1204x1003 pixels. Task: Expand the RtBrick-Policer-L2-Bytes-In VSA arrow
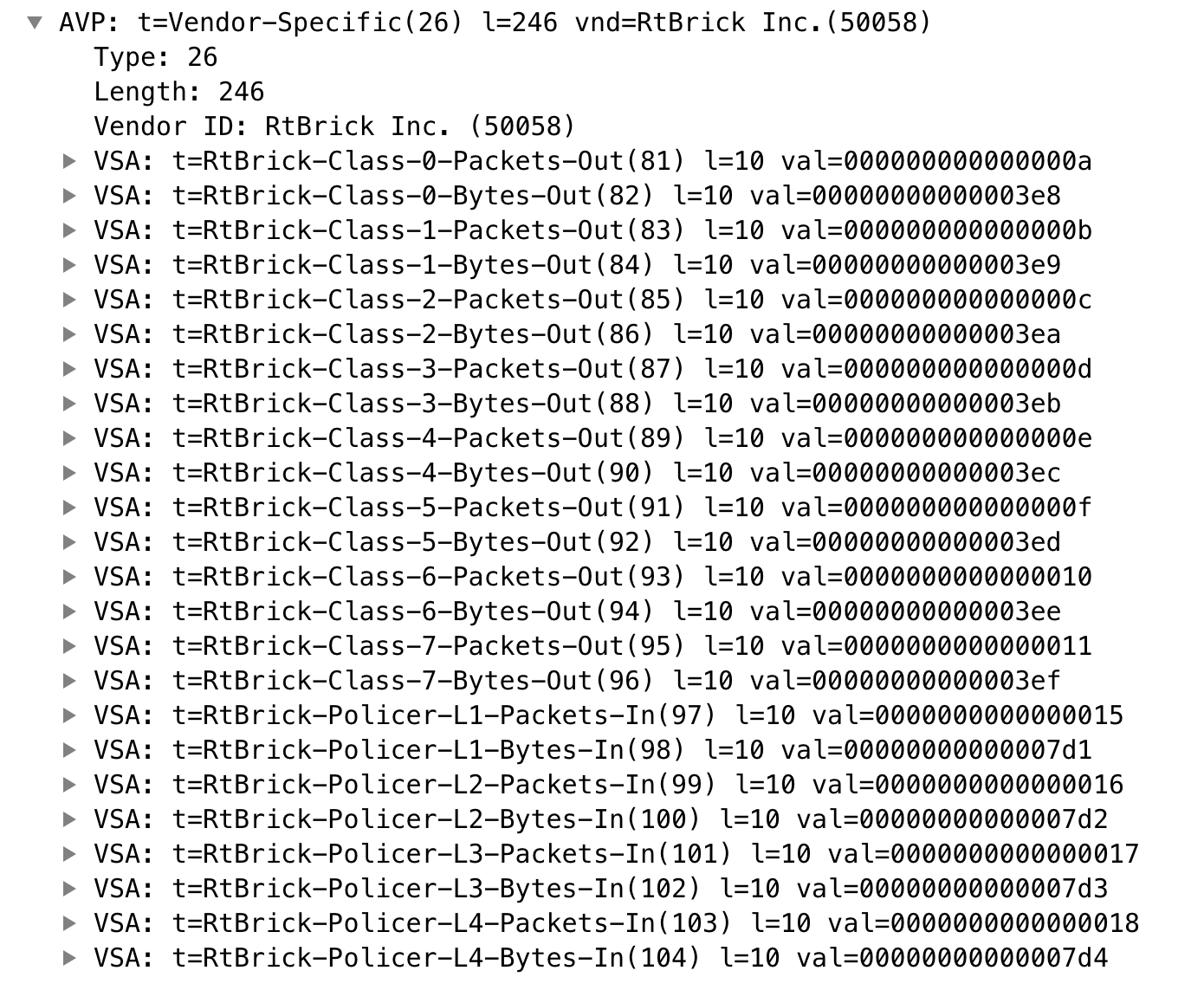tap(69, 819)
